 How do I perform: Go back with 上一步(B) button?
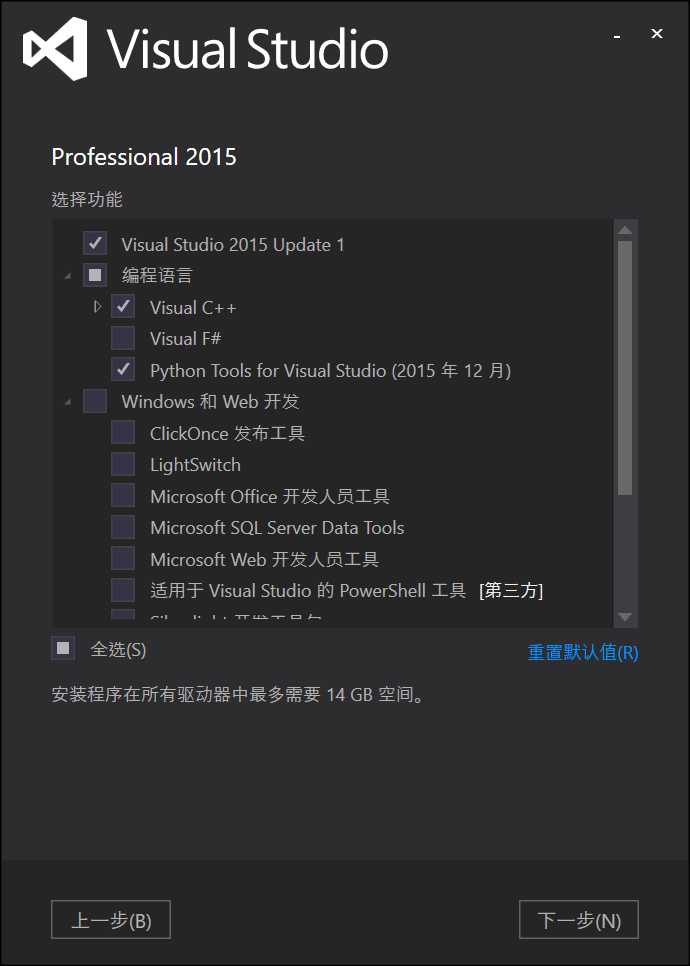111,920
